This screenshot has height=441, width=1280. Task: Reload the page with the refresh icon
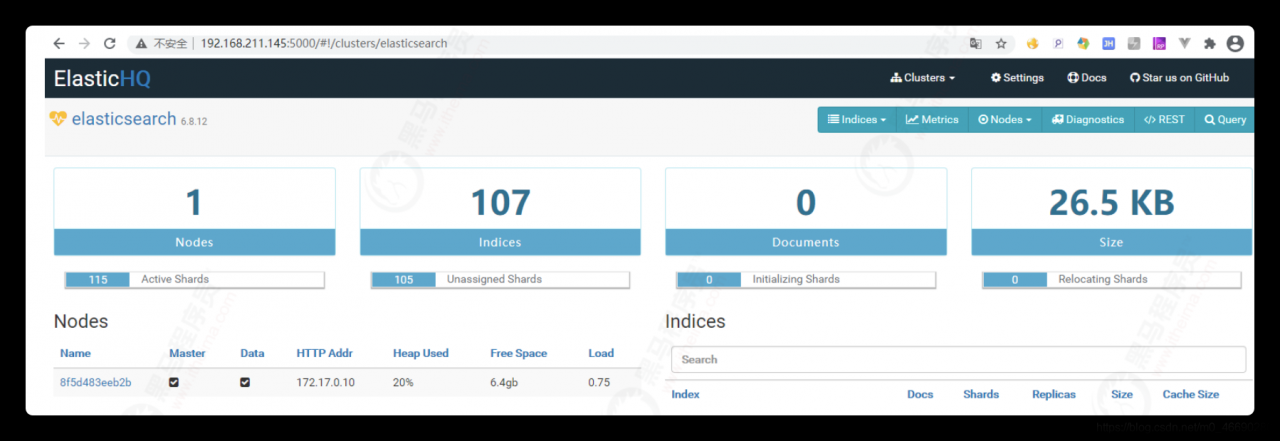(110, 44)
